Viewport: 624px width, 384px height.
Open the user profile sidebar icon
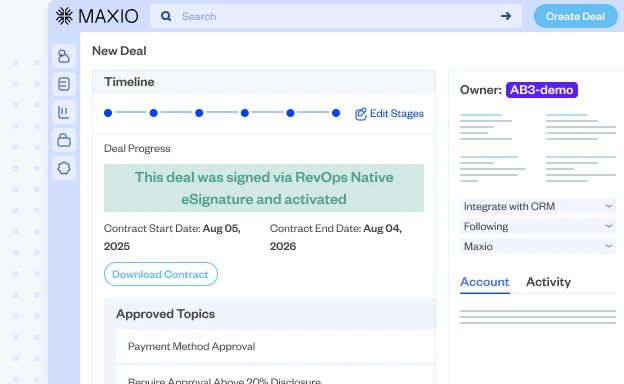[64, 56]
